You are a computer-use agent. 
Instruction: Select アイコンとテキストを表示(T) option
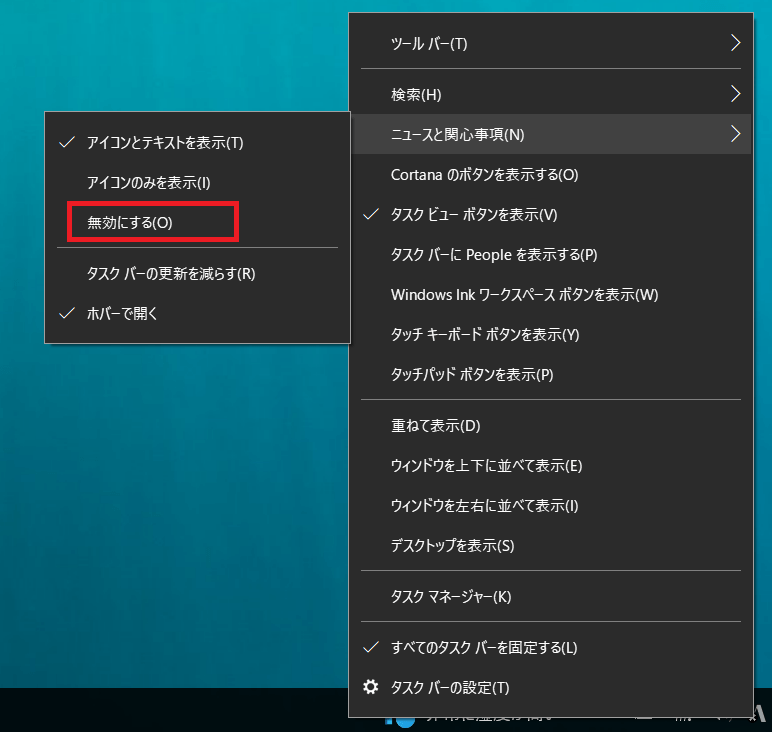(x=197, y=142)
